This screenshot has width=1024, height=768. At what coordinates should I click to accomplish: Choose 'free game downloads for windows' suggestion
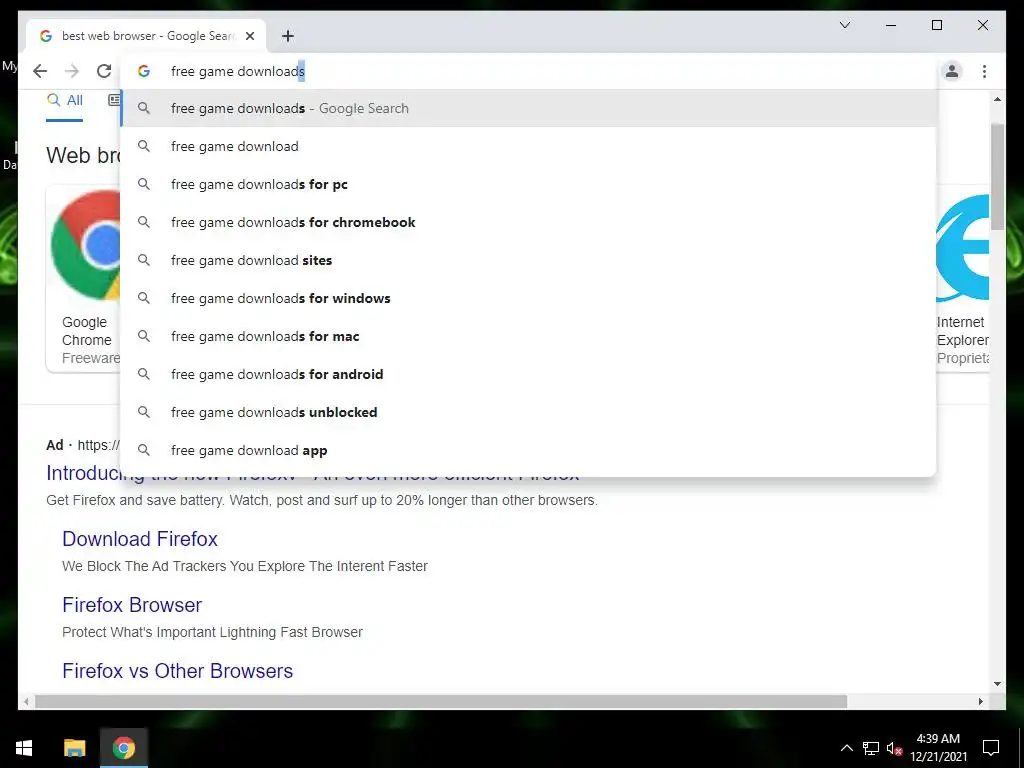pyautogui.click(x=528, y=298)
